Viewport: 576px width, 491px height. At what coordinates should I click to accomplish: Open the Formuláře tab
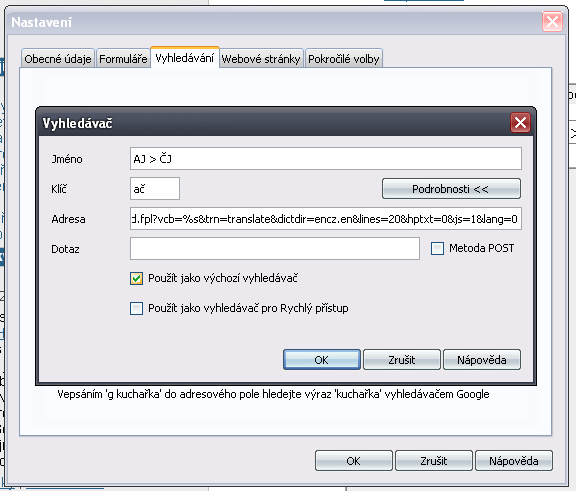pos(123,58)
